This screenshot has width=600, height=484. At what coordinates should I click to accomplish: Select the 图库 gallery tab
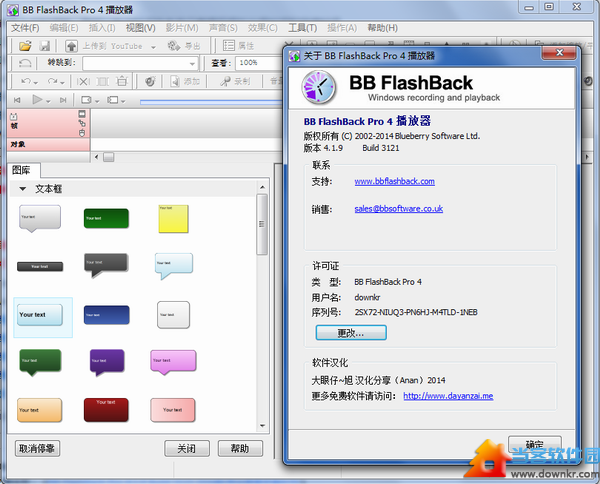tap(22, 170)
